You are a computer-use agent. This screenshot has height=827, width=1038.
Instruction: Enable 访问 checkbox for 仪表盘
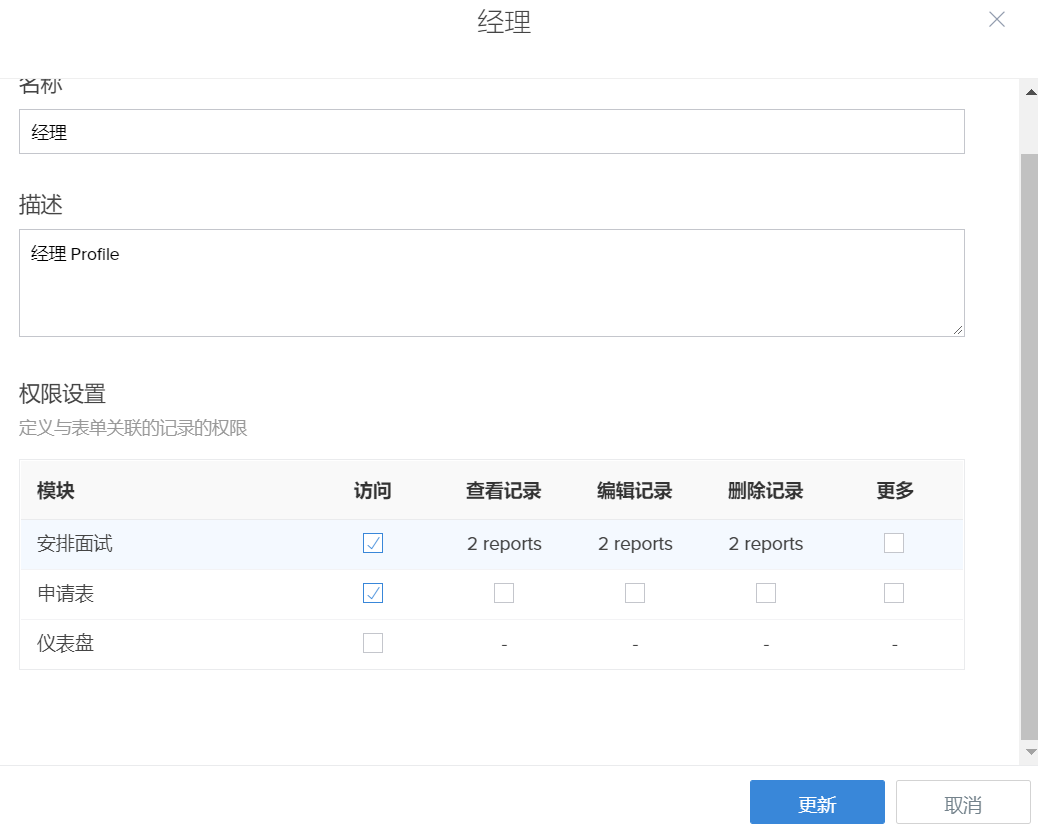point(373,643)
